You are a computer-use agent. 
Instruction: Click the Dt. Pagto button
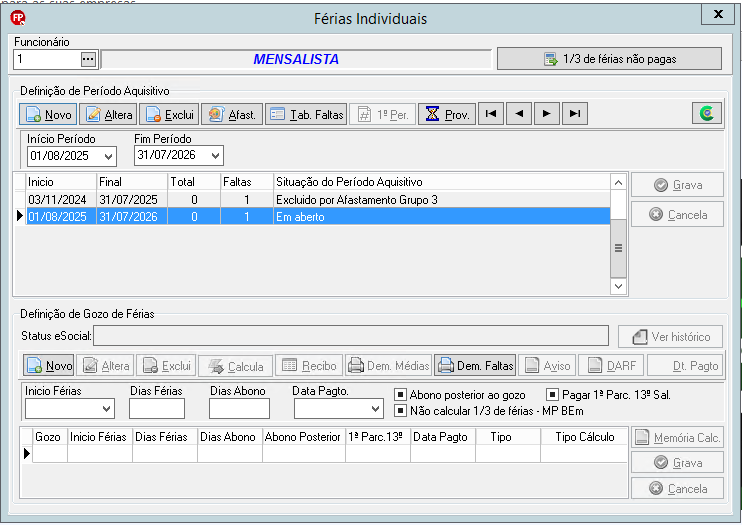point(685,365)
